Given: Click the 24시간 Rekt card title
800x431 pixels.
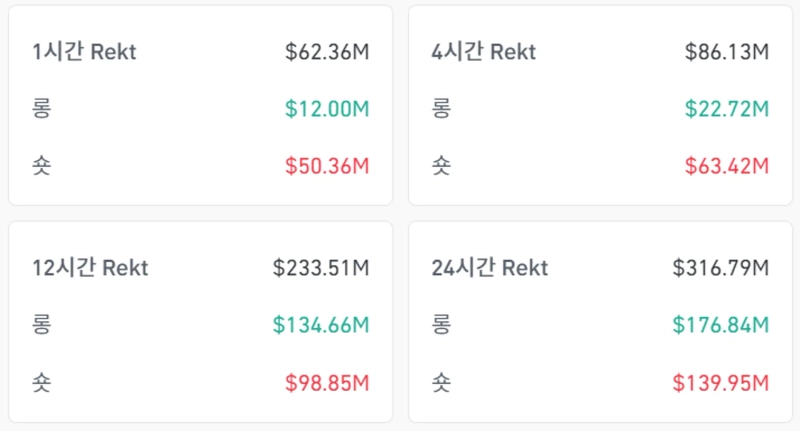Looking at the screenshot, I should click(490, 268).
